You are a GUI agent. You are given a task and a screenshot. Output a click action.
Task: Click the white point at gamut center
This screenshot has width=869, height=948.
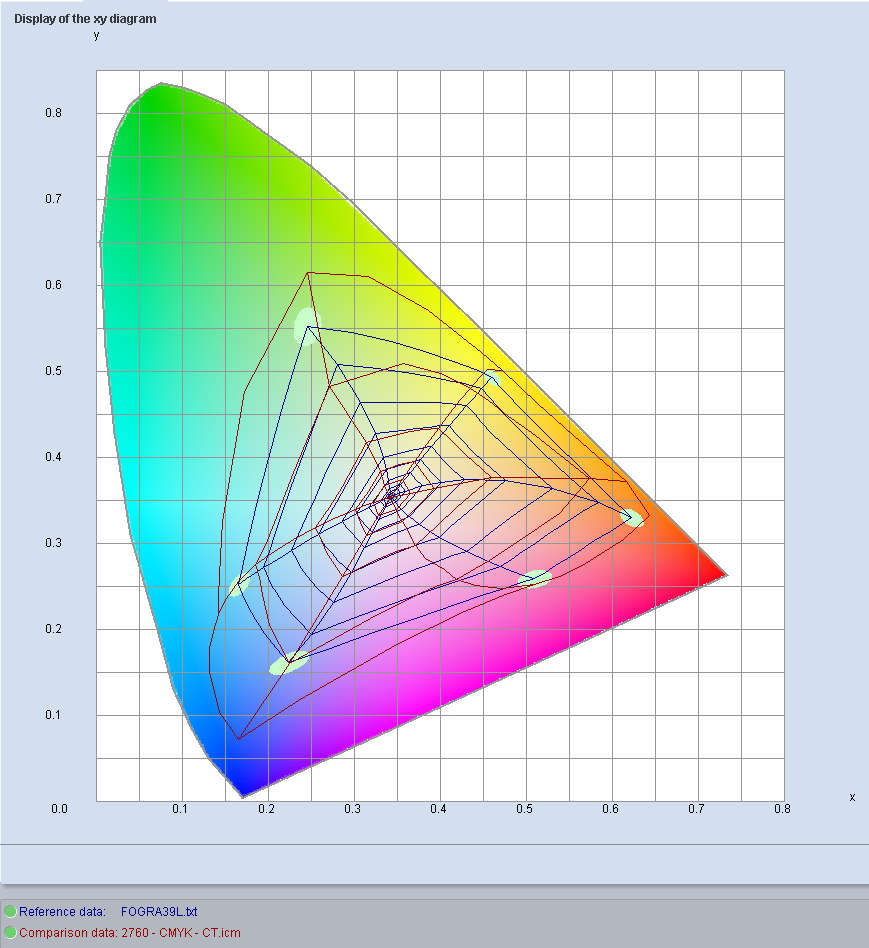[392, 495]
